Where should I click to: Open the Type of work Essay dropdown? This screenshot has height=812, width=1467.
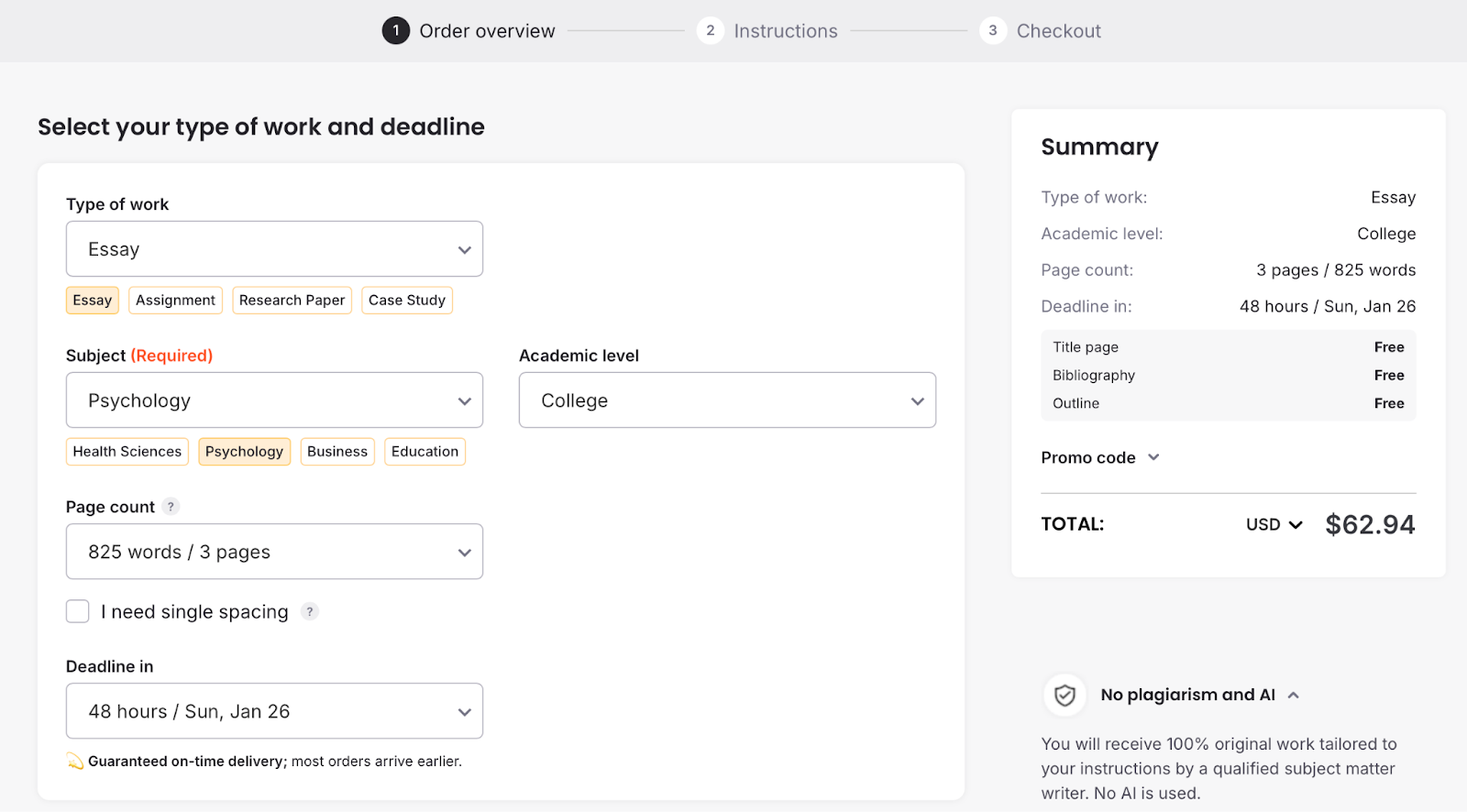274,249
